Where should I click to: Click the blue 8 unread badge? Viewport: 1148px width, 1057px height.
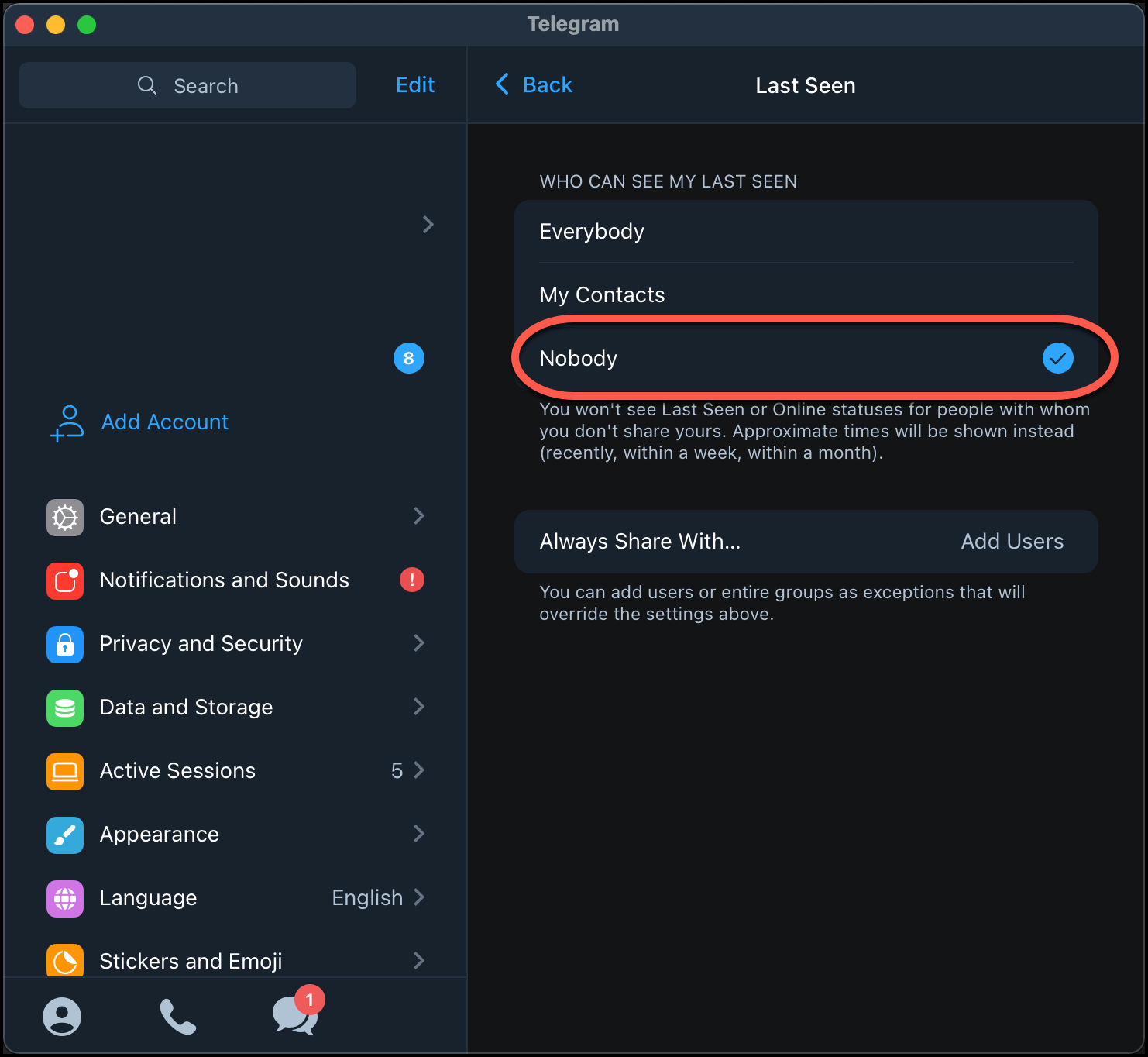point(409,358)
